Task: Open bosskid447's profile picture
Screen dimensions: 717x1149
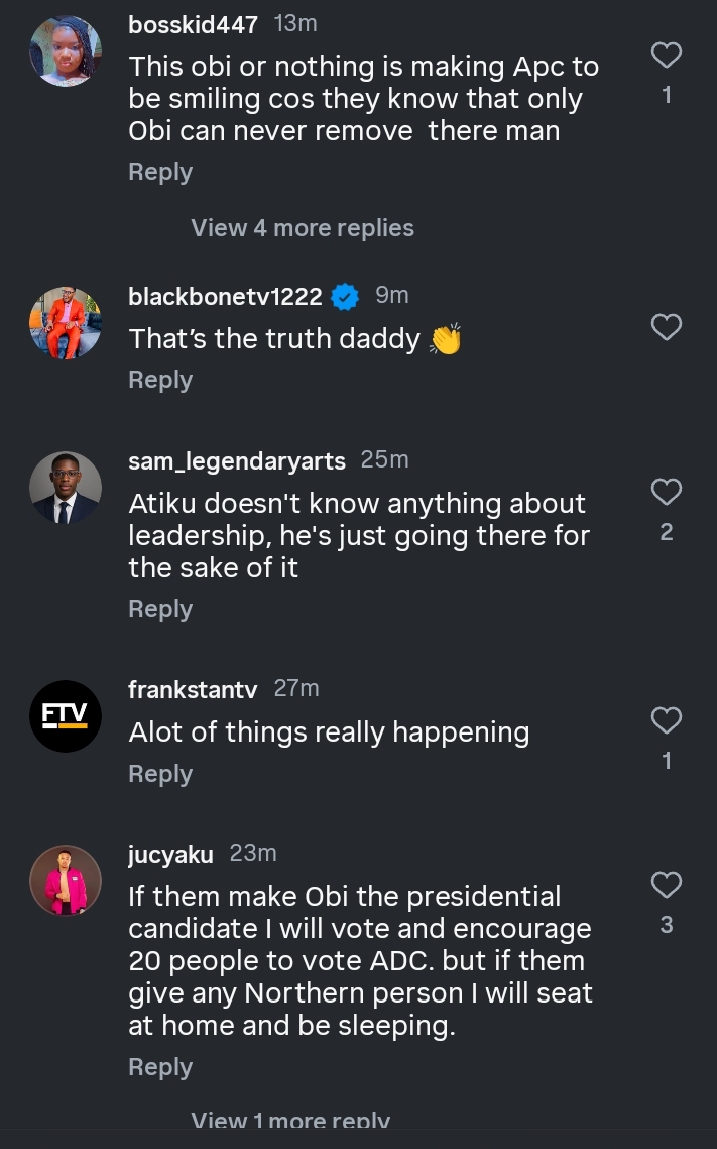Action: [x=65, y=51]
